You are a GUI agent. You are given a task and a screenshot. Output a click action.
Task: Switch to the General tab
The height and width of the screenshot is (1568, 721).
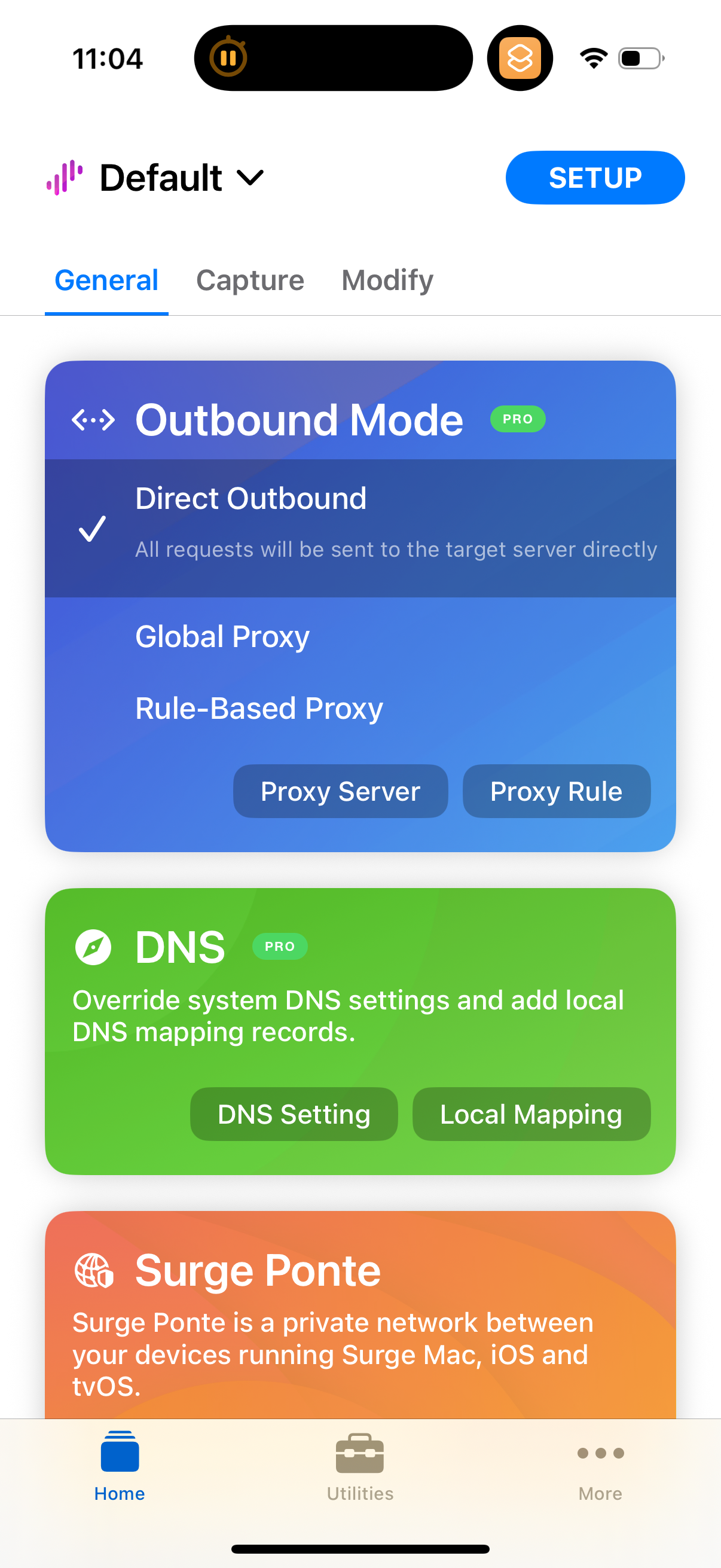point(106,280)
